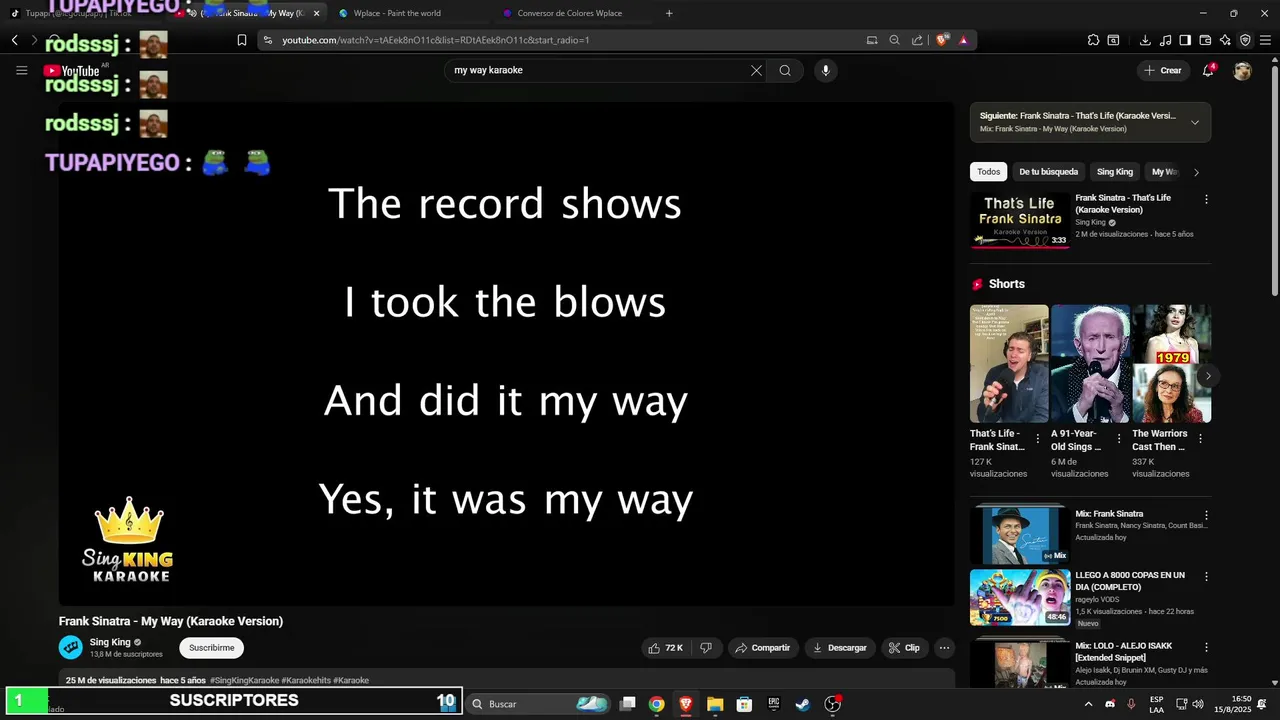
Task: Go to the YouTube home logo
Action: [72, 71]
